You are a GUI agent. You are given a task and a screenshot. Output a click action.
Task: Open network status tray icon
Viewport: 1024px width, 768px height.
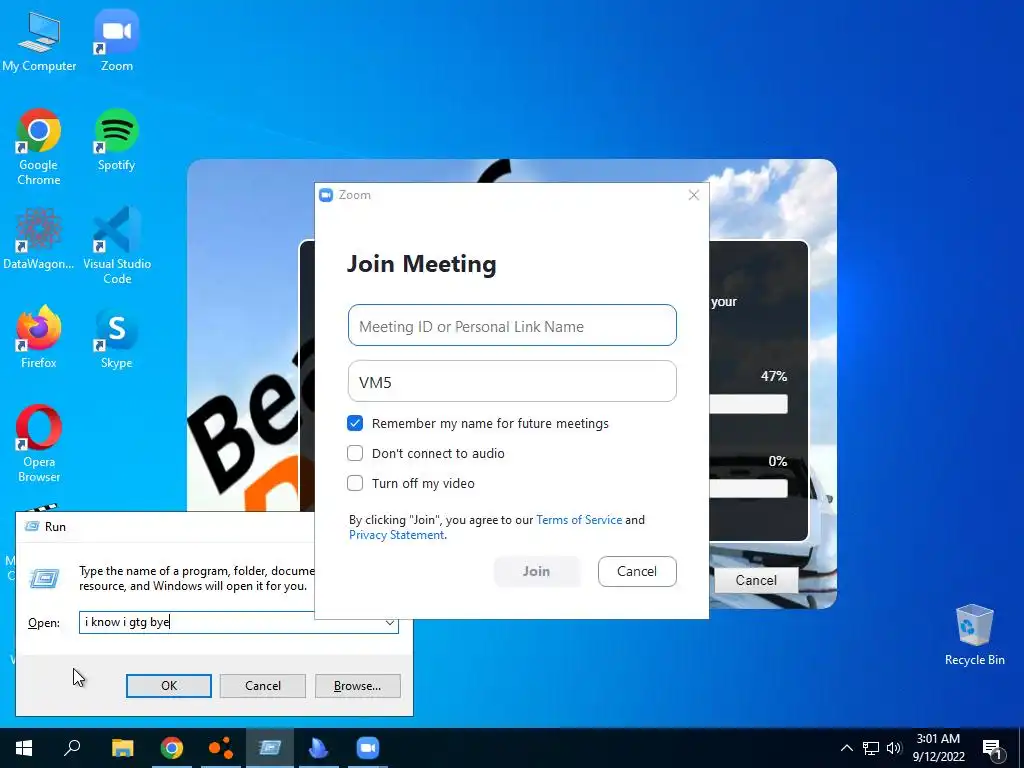pos(871,748)
